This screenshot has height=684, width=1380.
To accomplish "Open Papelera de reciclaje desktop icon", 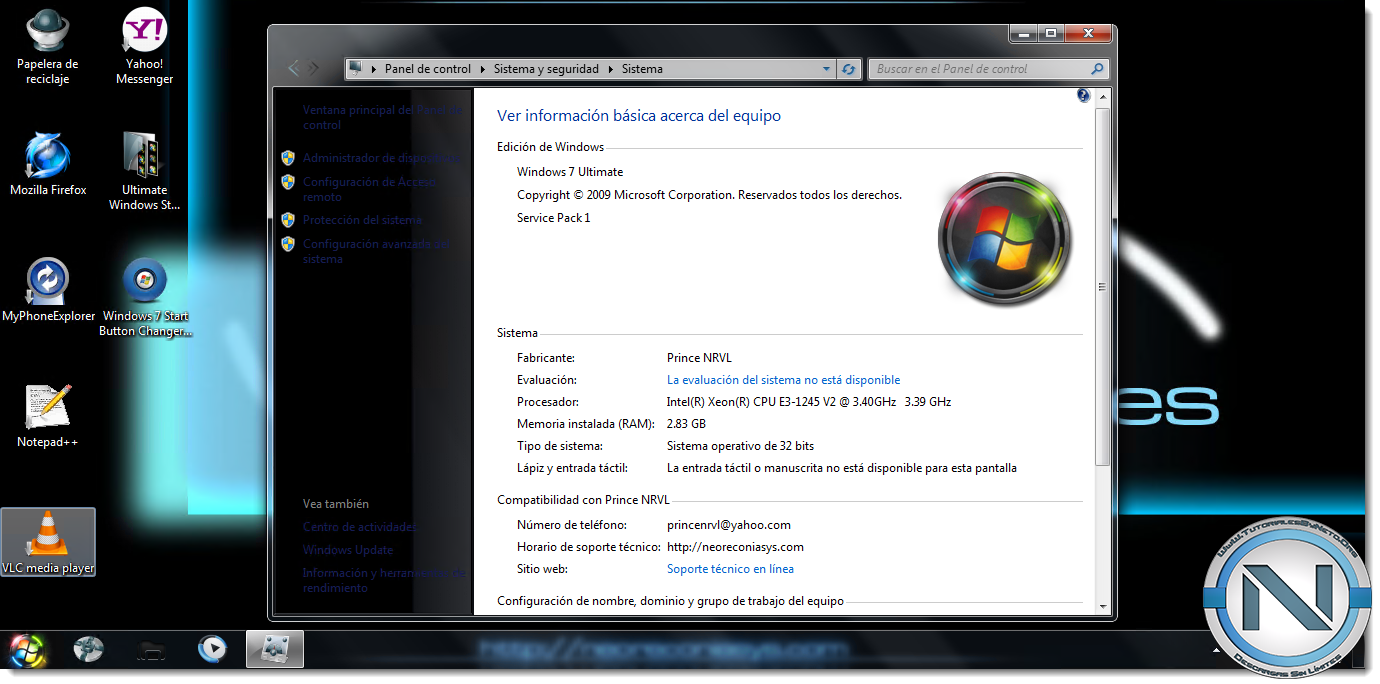I will 47,47.
